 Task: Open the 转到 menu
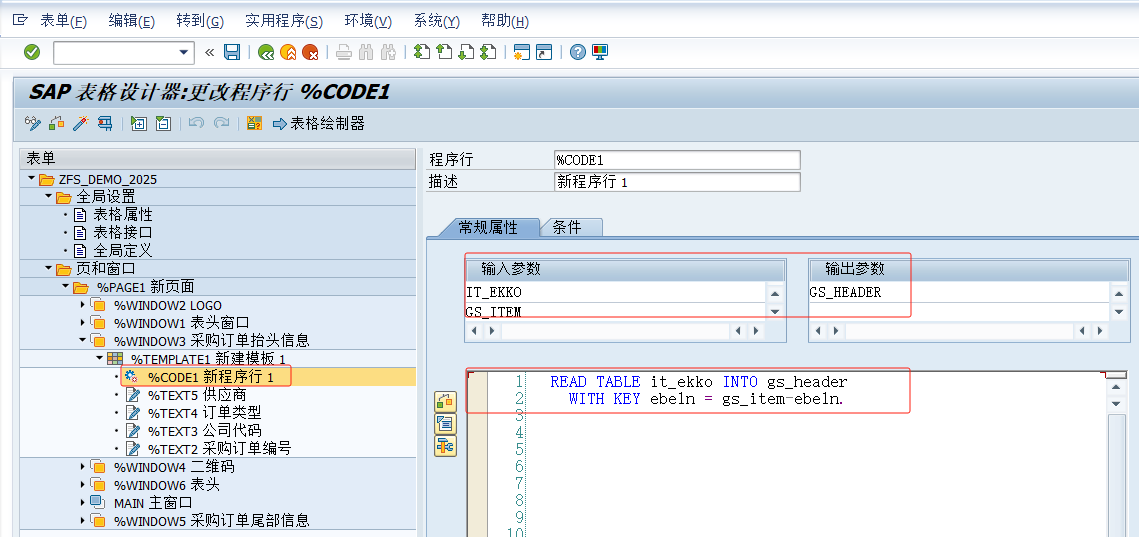click(x=200, y=21)
